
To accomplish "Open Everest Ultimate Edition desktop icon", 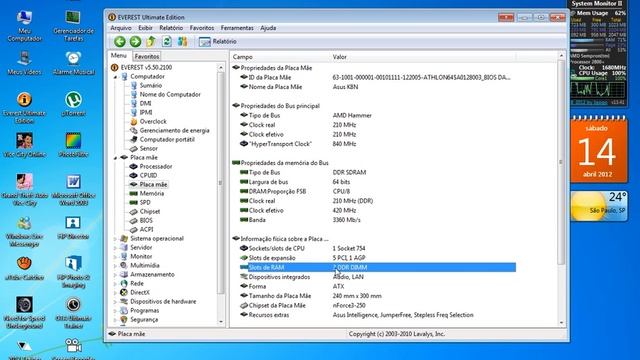I will (x=24, y=108).
